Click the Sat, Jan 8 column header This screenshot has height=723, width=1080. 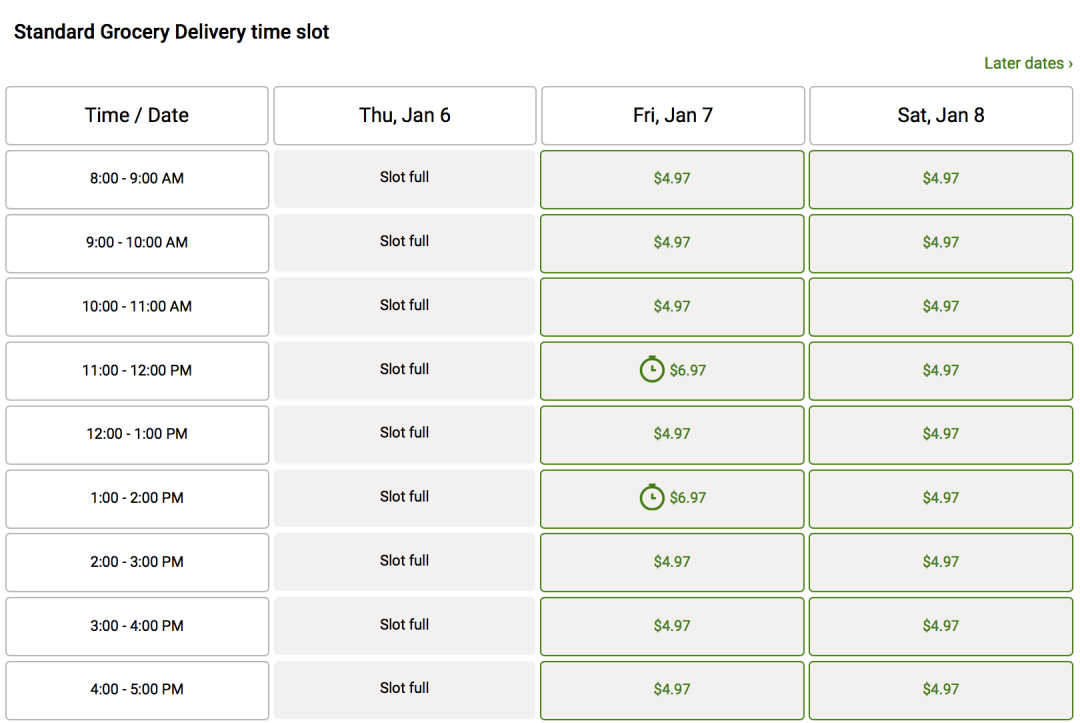click(x=941, y=116)
